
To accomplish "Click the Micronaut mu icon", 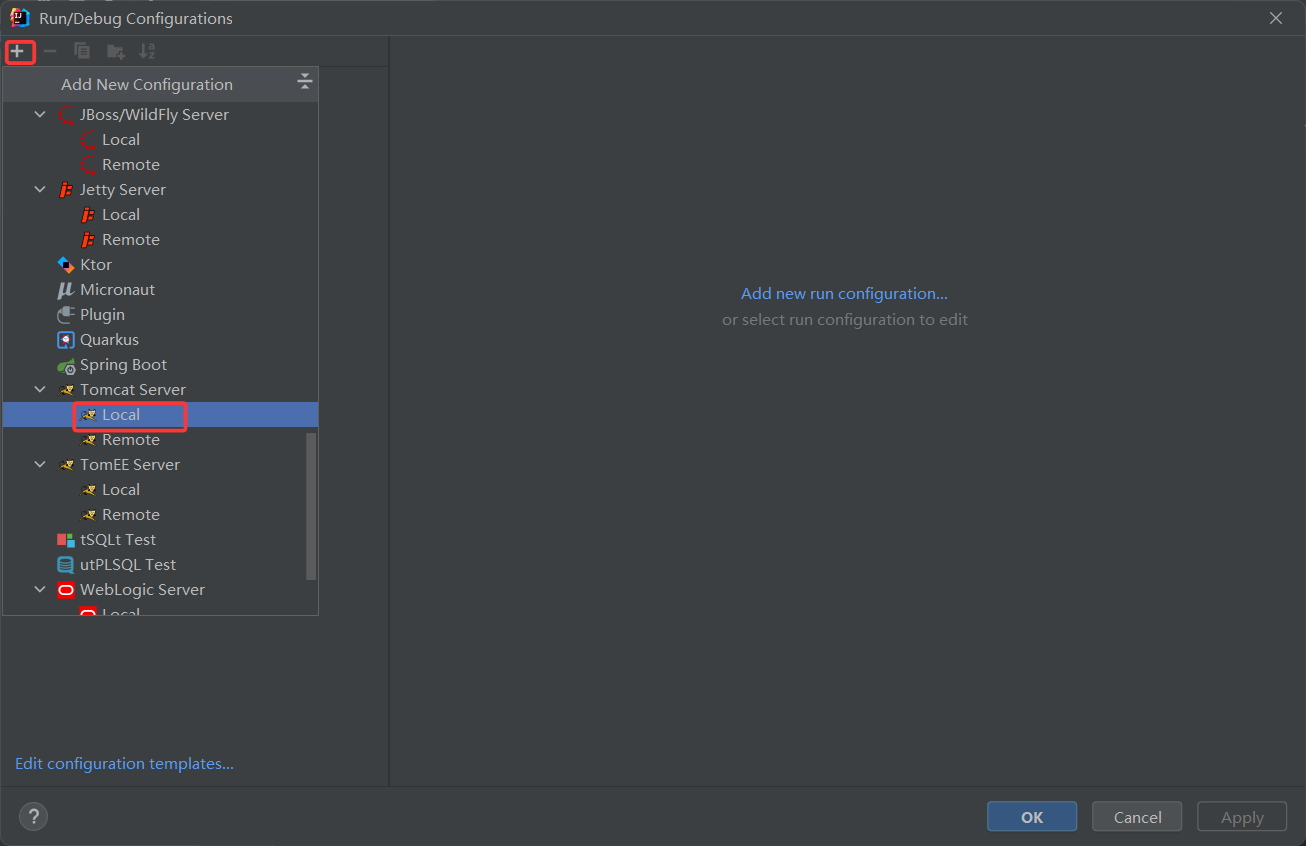I will 66,290.
